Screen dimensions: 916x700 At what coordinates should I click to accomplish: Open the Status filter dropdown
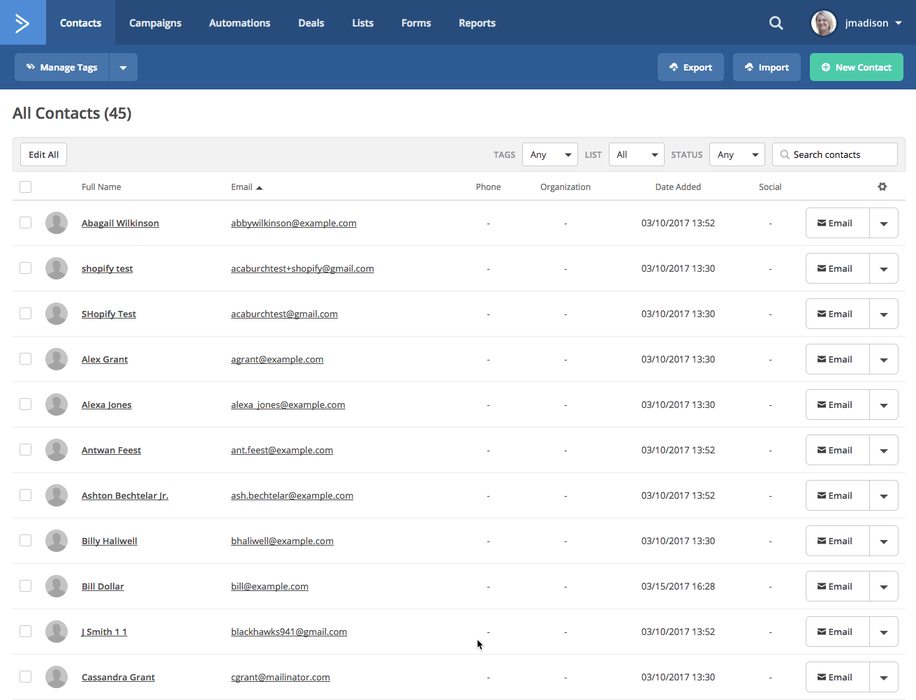737,154
